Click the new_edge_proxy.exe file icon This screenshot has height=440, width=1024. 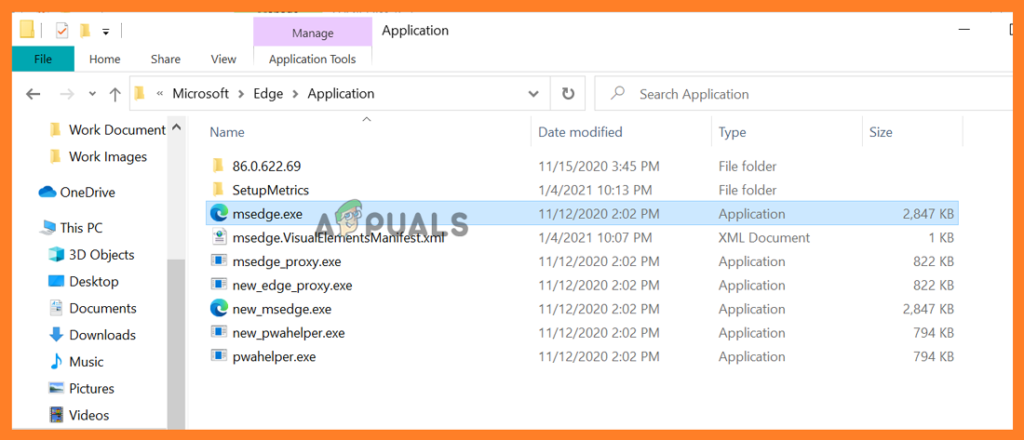pos(219,285)
